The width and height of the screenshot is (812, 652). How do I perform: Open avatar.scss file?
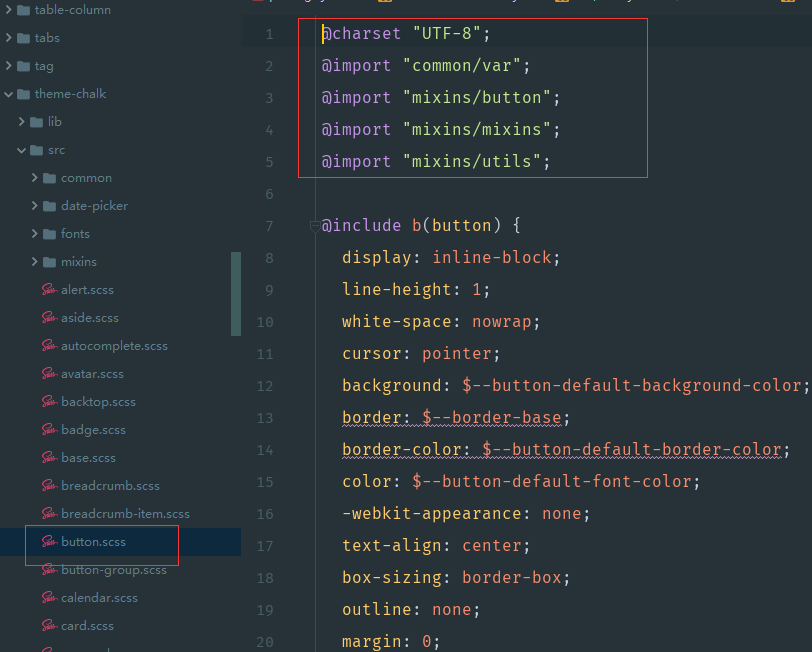(92, 373)
